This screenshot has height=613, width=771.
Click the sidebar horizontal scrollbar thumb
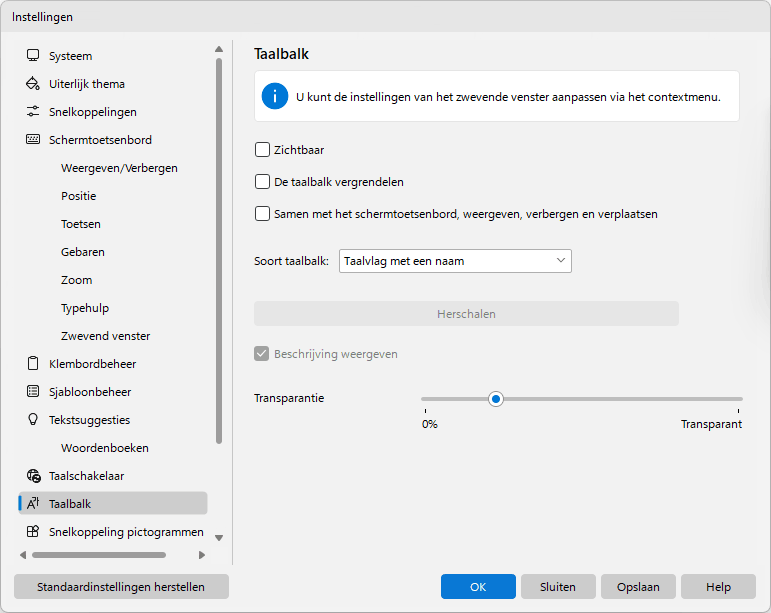99,555
